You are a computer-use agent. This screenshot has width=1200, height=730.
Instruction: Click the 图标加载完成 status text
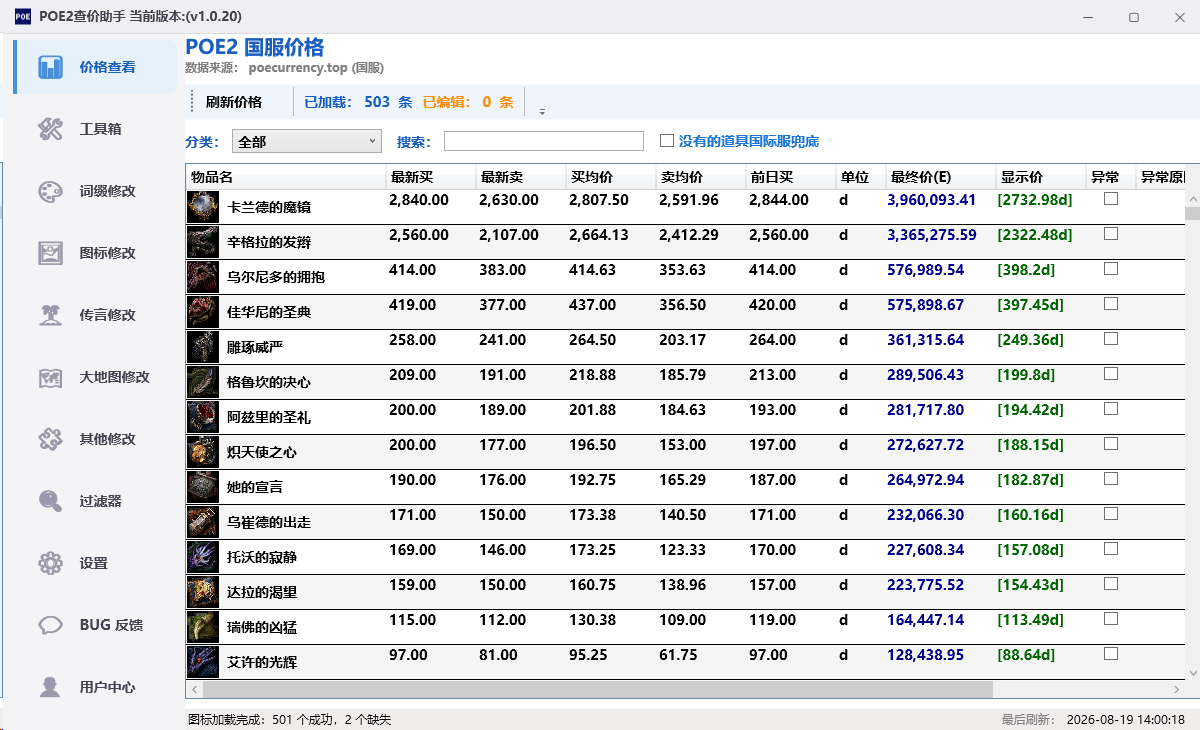point(289,720)
